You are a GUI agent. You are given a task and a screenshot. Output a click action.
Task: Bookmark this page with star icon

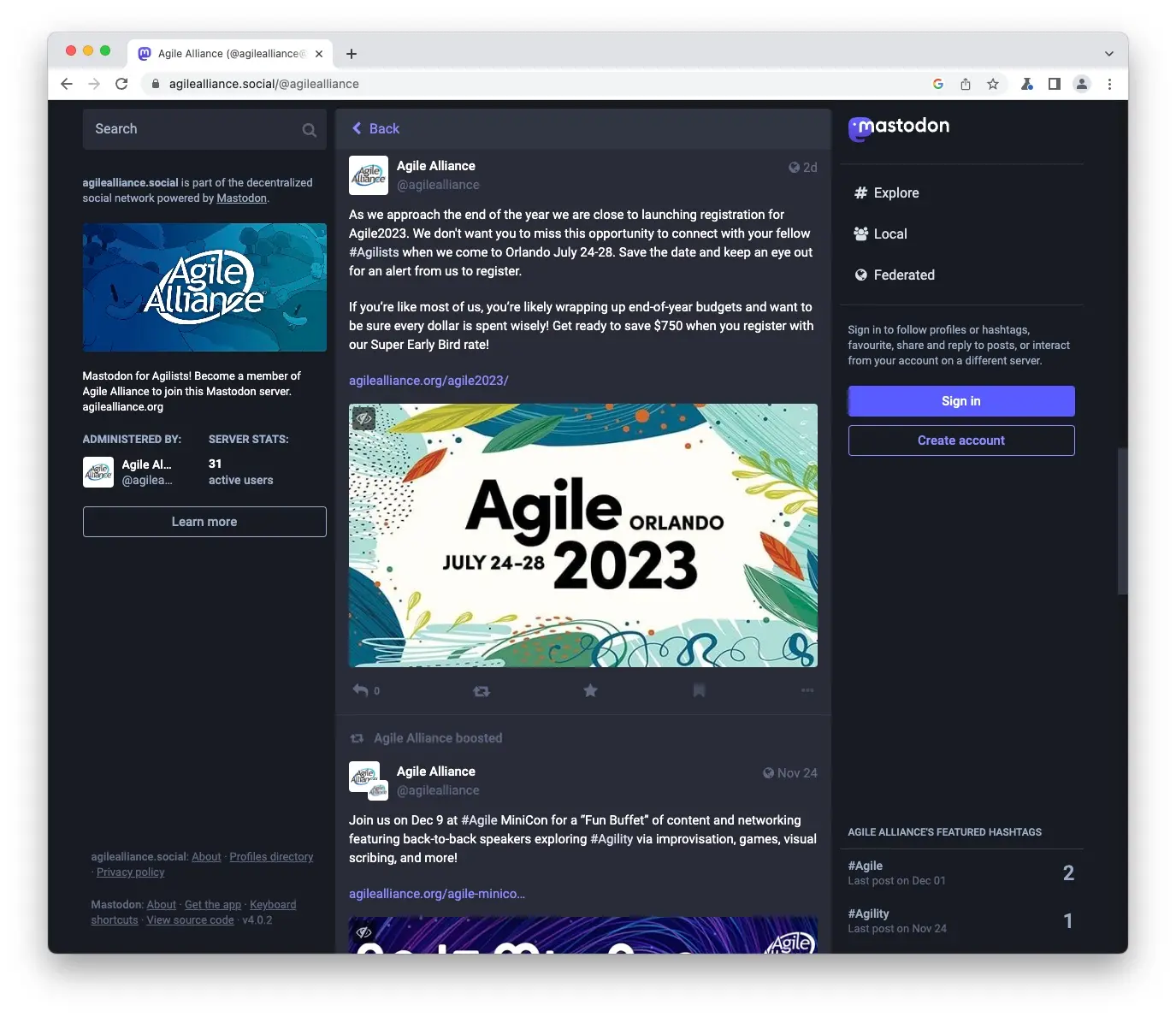click(x=993, y=84)
